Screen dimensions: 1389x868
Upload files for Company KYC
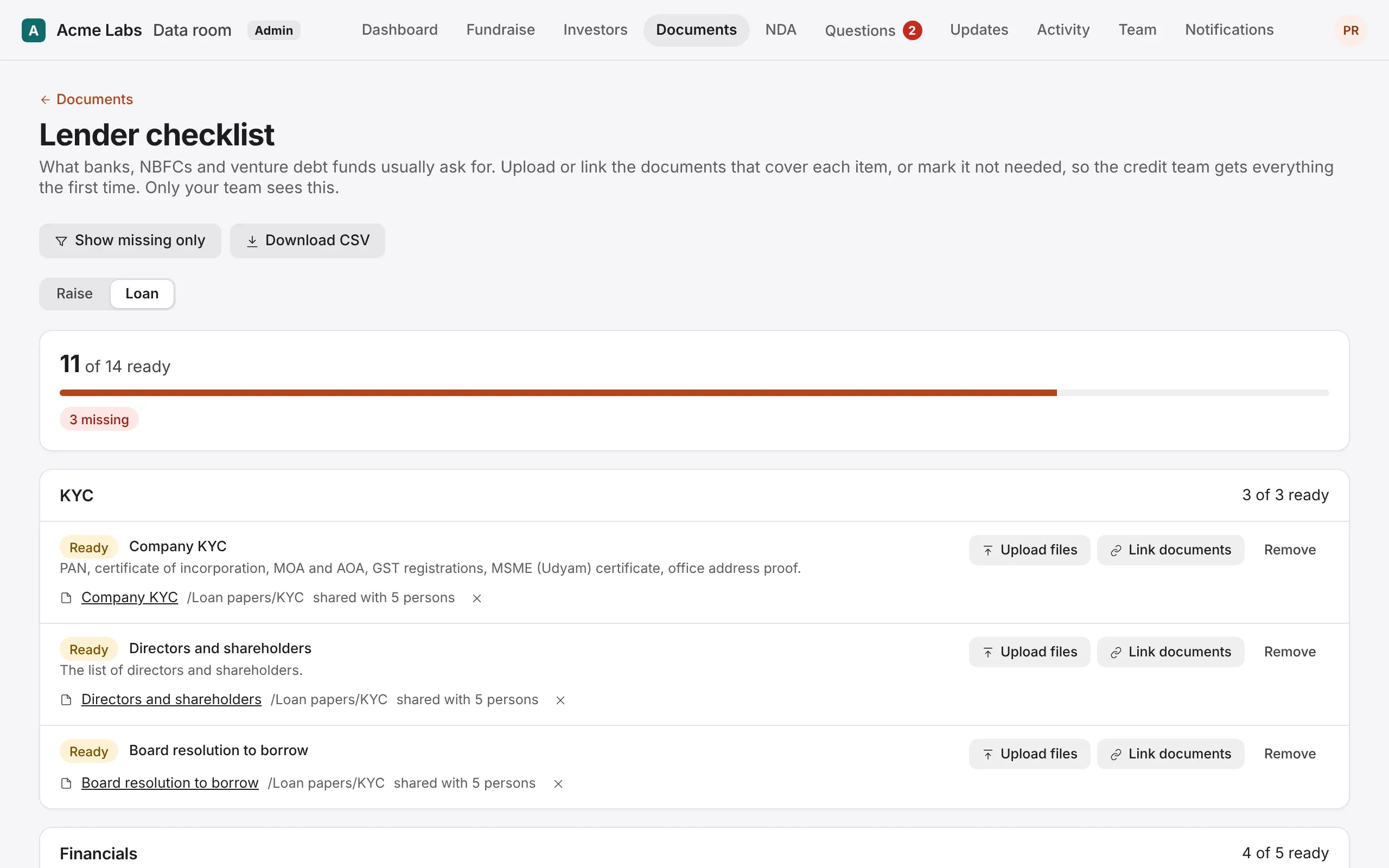coord(1029,550)
